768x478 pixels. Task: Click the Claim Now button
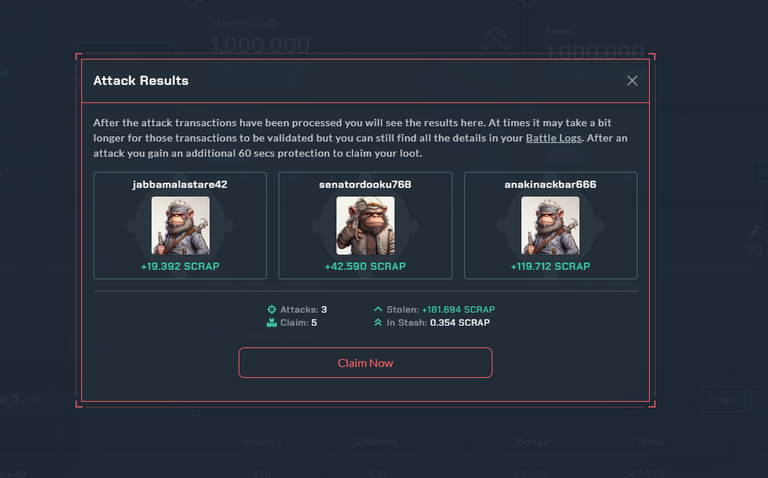(365, 363)
